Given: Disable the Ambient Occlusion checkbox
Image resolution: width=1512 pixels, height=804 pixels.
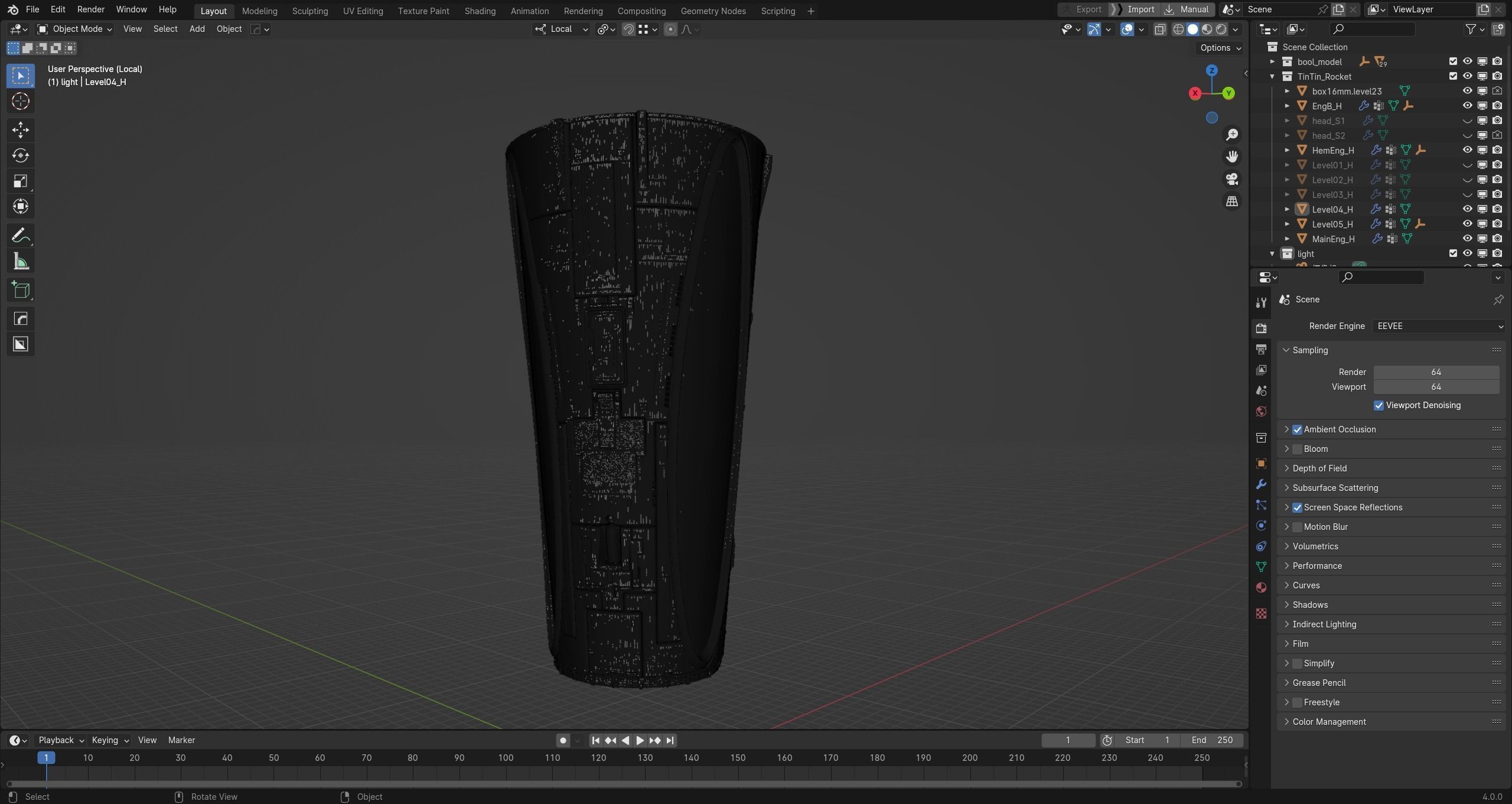Looking at the screenshot, I should tap(1297, 429).
